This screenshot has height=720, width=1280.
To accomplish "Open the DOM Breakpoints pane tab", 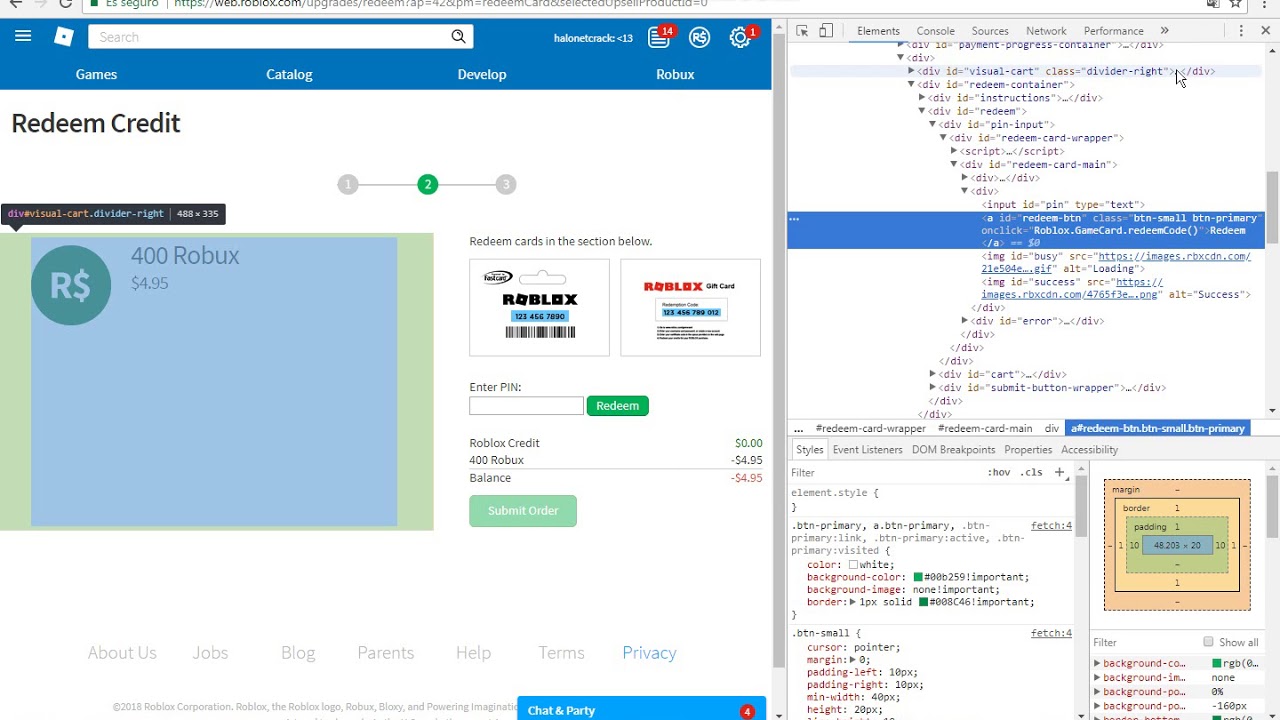I will pyautogui.click(x=953, y=450).
